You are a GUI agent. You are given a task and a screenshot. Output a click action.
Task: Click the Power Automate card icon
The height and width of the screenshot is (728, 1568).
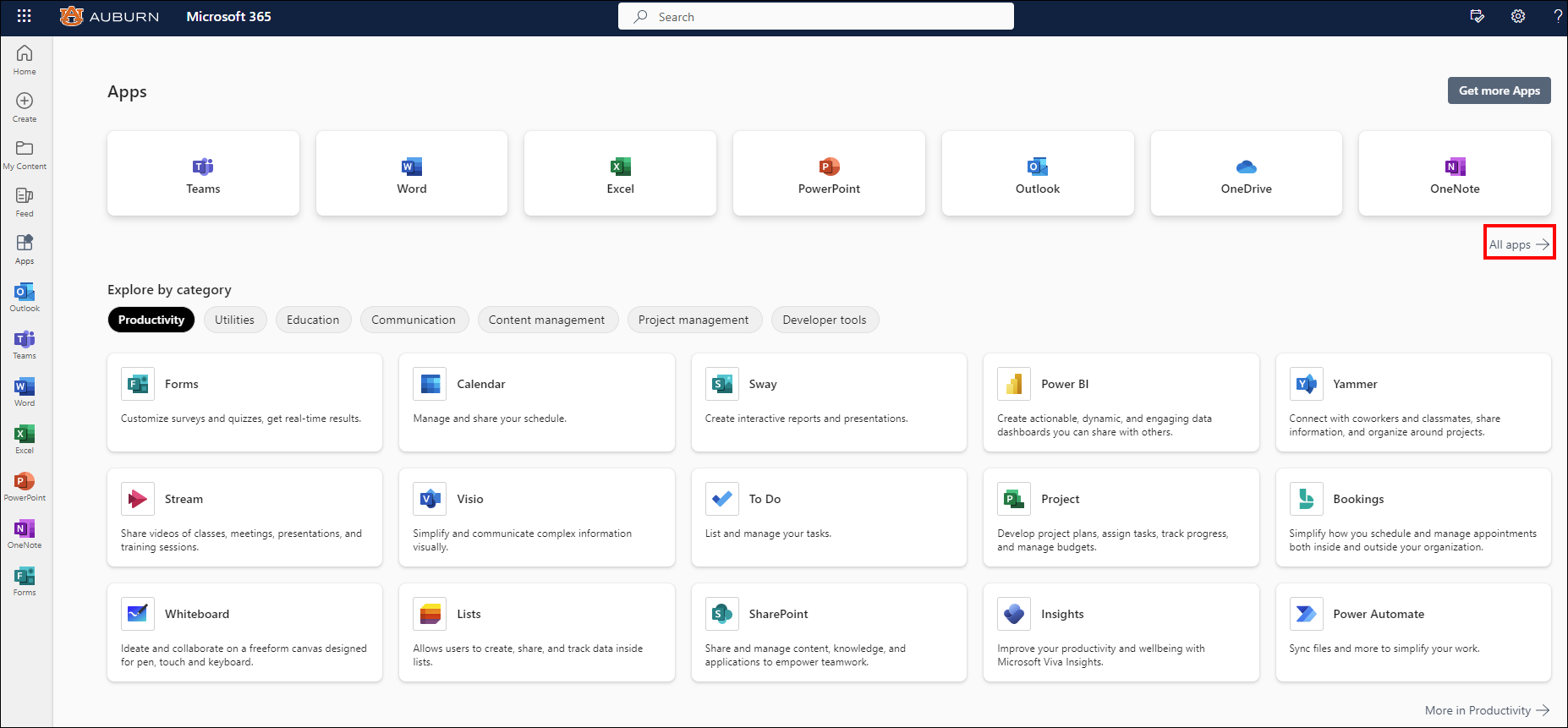pyautogui.click(x=1307, y=614)
